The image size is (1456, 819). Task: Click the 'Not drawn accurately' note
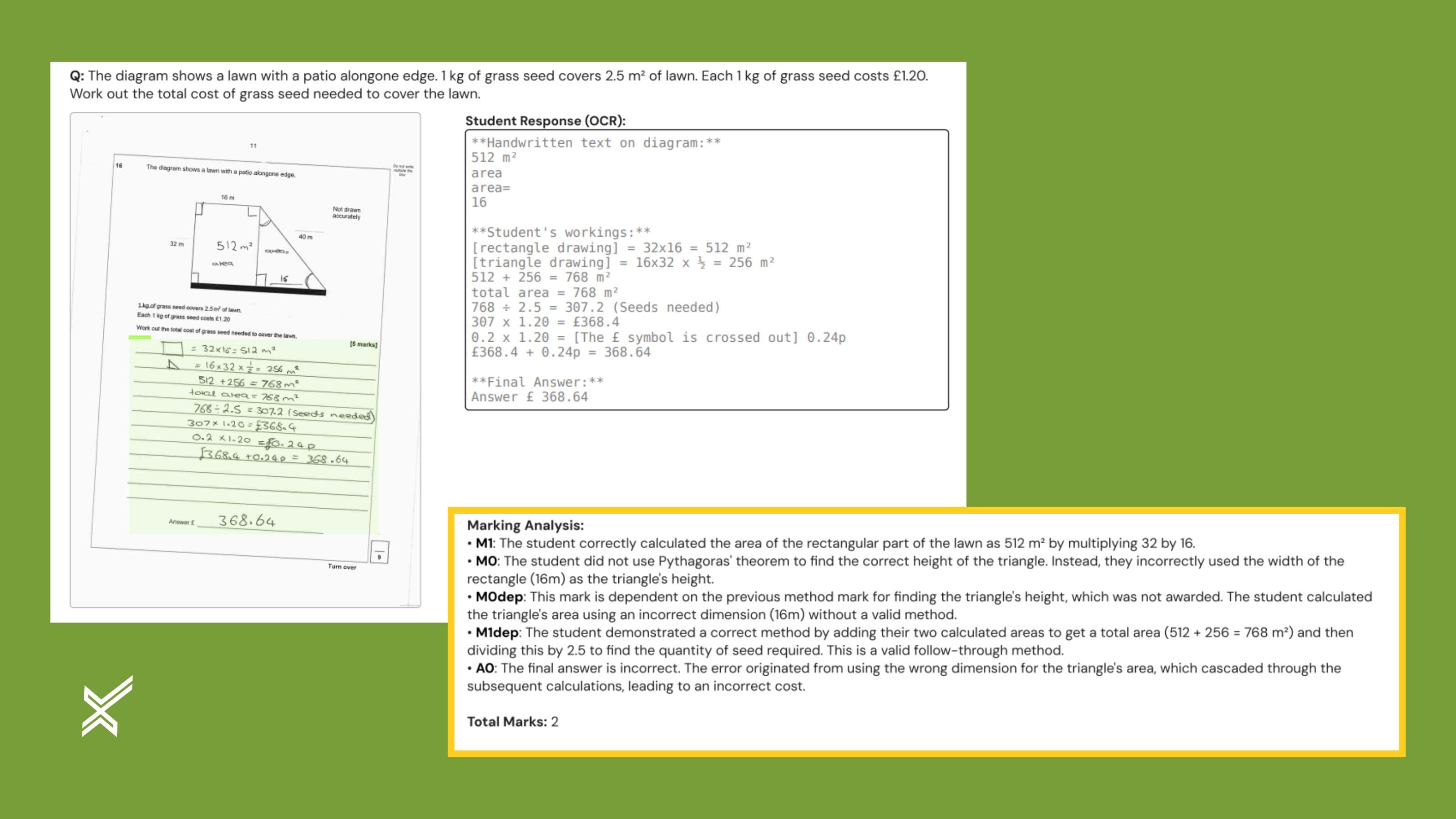pos(346,212)
